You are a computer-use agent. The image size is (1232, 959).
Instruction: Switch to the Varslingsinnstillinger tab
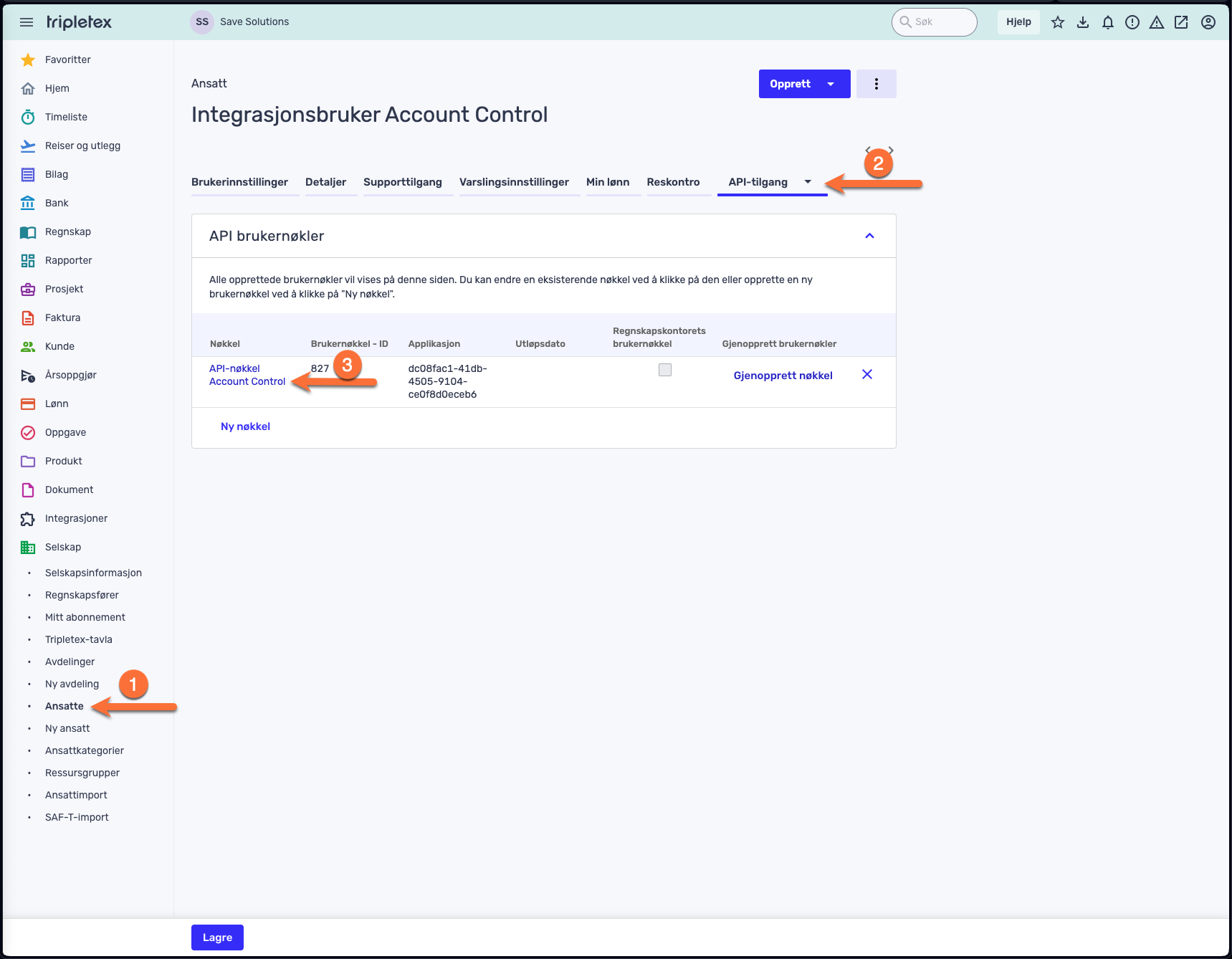coord(514,182)
